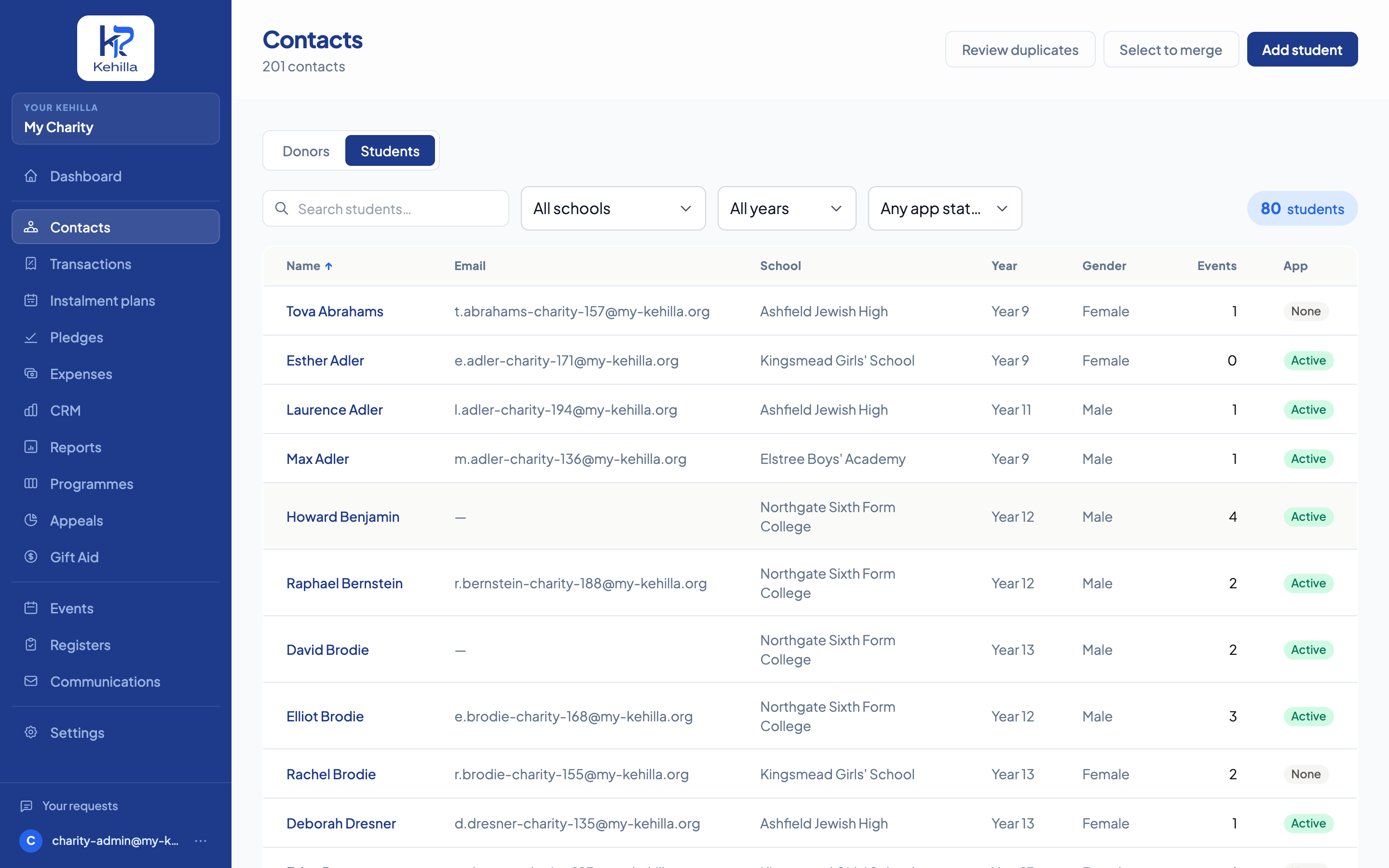Image resolution: width=1389 pixels, height=868 pixels.
Task: Expand the All schools dropdown
Action: 613,208
